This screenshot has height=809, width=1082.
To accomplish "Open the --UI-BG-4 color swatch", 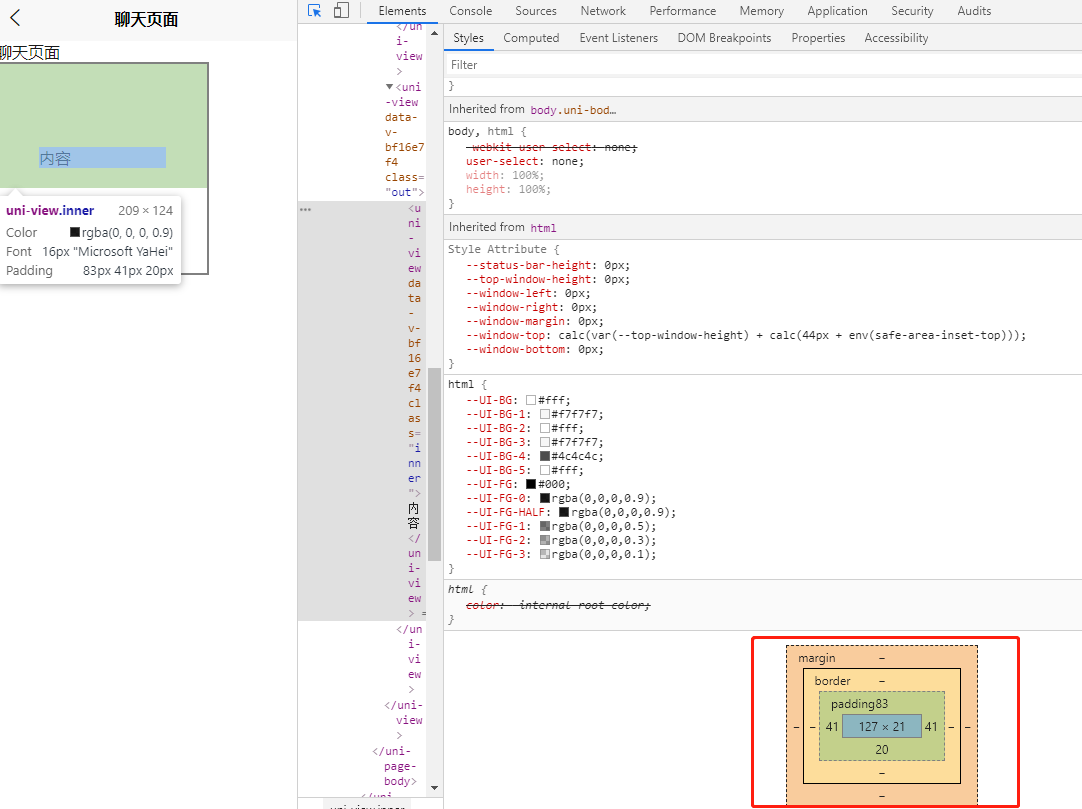I will 544,456.
